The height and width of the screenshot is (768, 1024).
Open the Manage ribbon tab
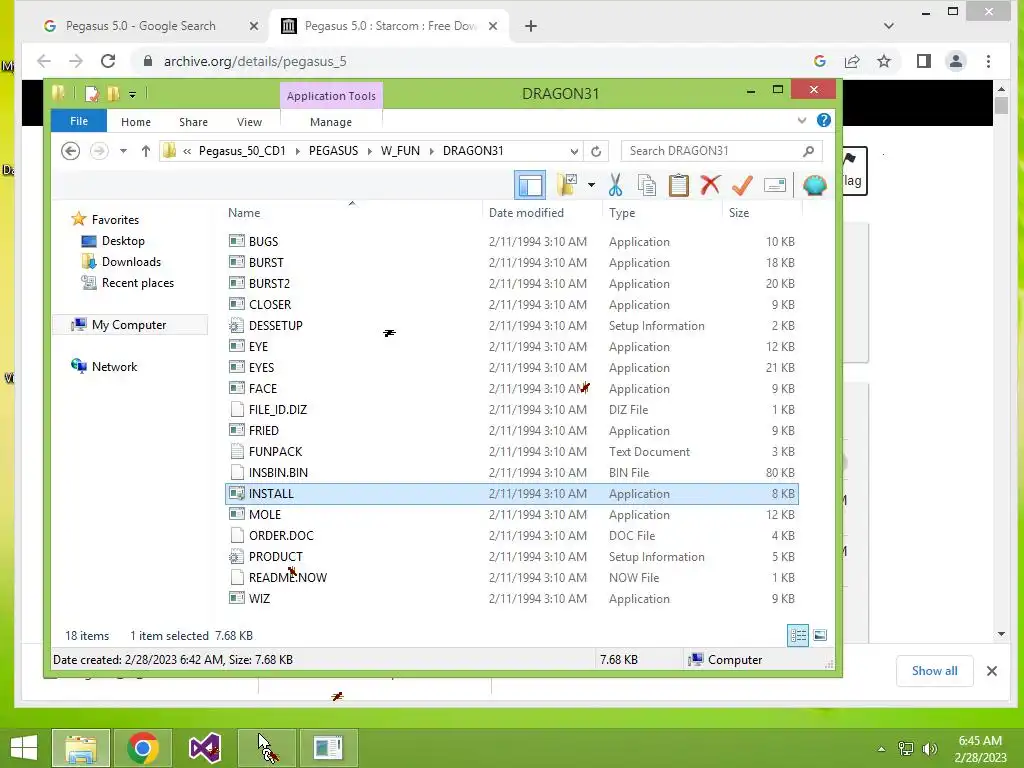pos(331,122)
